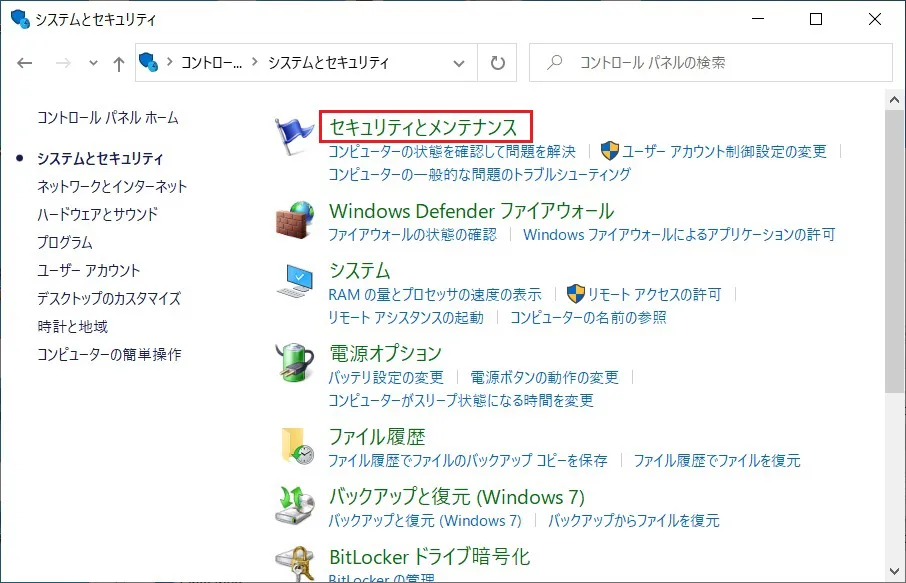Expand chevron after コントロー... breadcrumb segment

(254, 62)
